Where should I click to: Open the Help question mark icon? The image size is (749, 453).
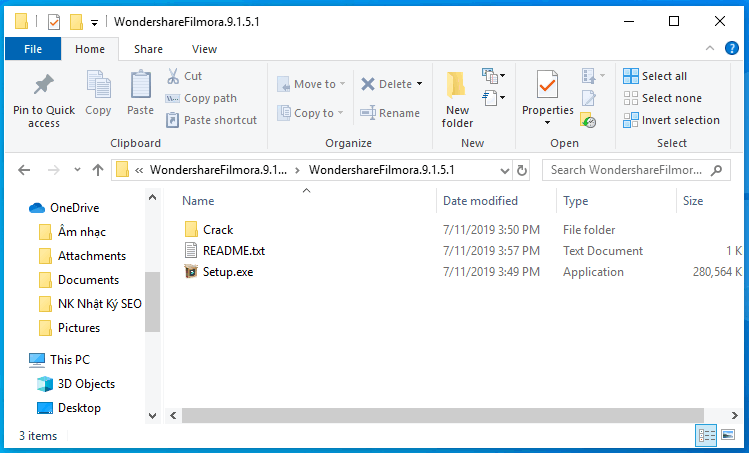pyautogui.click(x=731, y=48)
